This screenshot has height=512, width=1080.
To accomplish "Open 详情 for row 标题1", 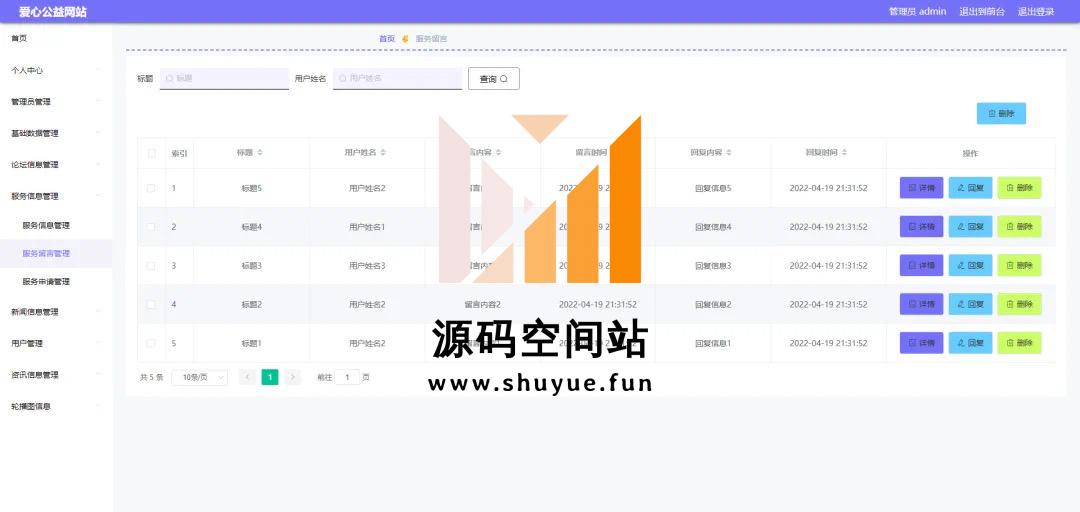I will (x=921, y=342).
